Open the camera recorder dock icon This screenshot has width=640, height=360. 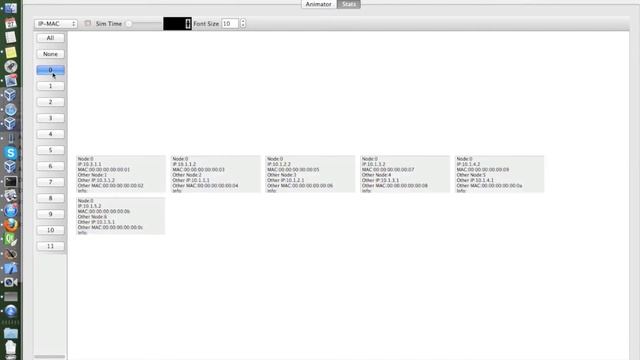coord(11,282)
